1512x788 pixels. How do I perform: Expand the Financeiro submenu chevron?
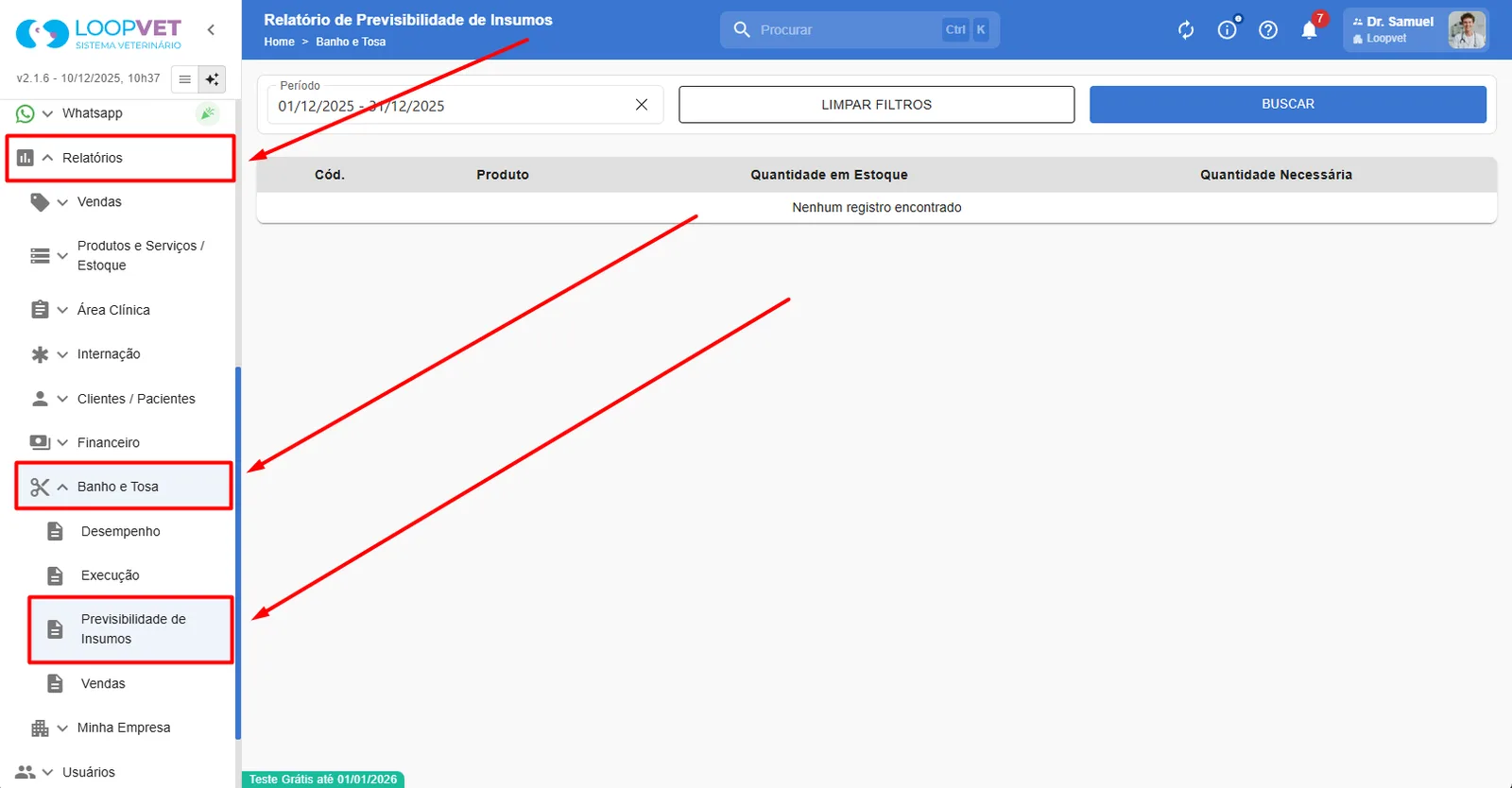pos(62,442)
